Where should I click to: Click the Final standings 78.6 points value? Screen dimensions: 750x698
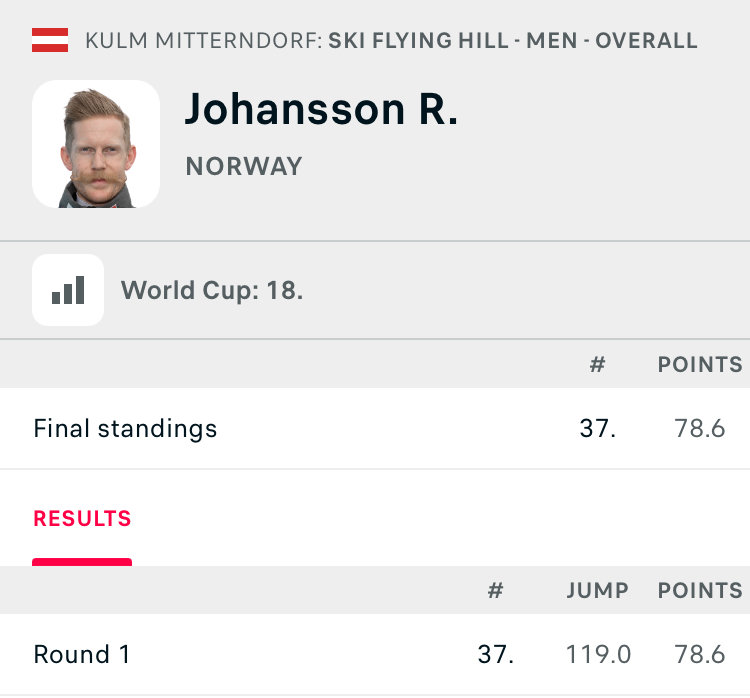pyautogui.click(x=700, y=428)
